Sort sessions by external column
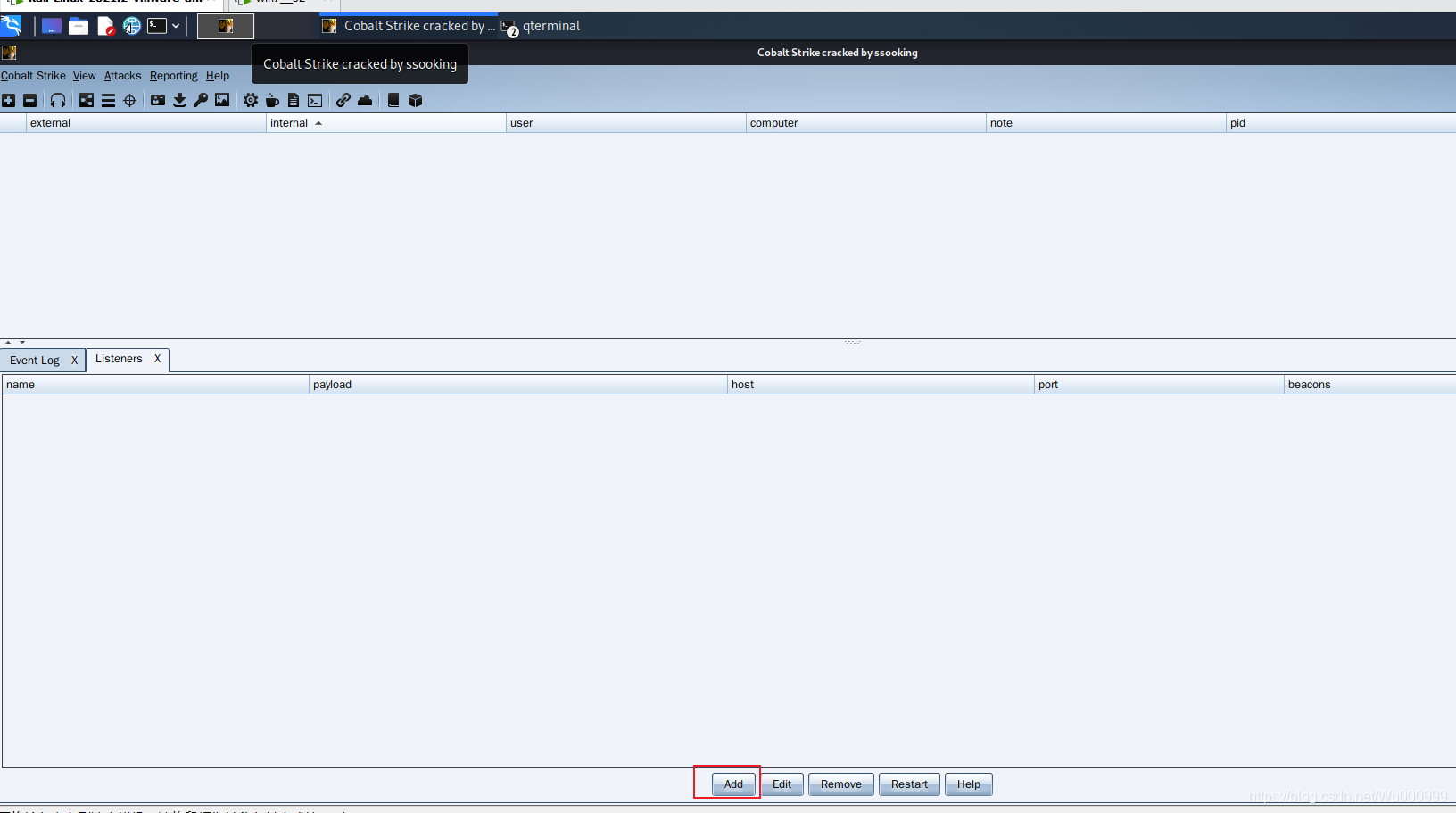Screen dimensions: 1456x813 (145, 123)
